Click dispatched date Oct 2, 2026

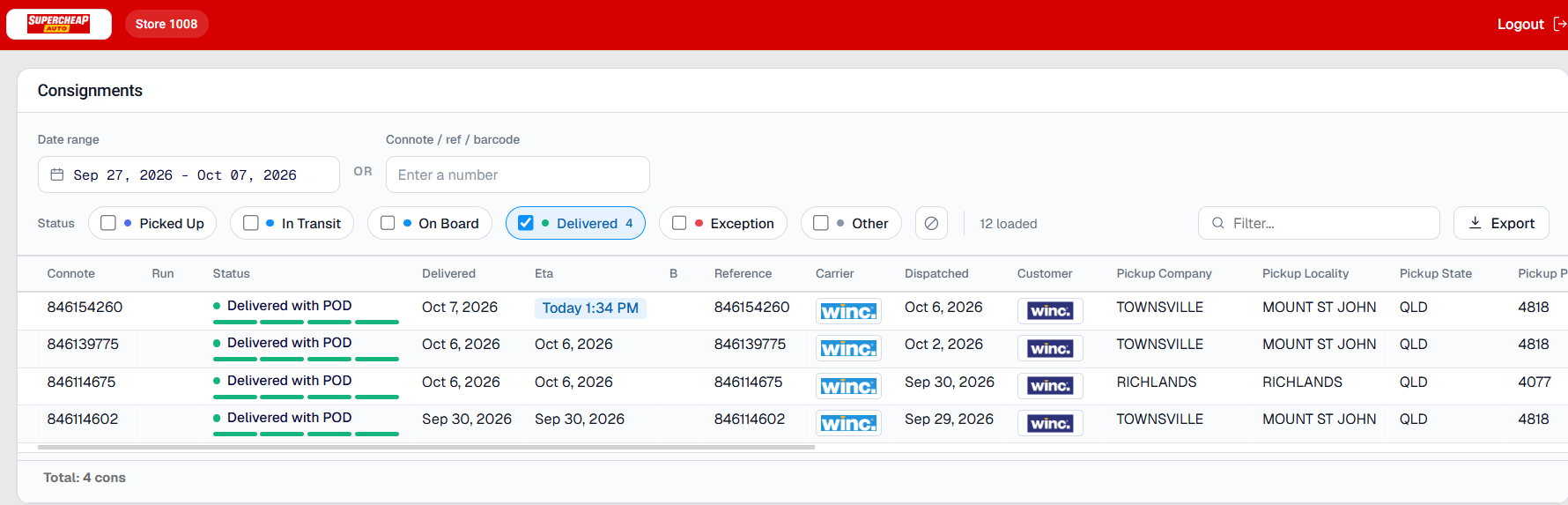pos(943,344)
